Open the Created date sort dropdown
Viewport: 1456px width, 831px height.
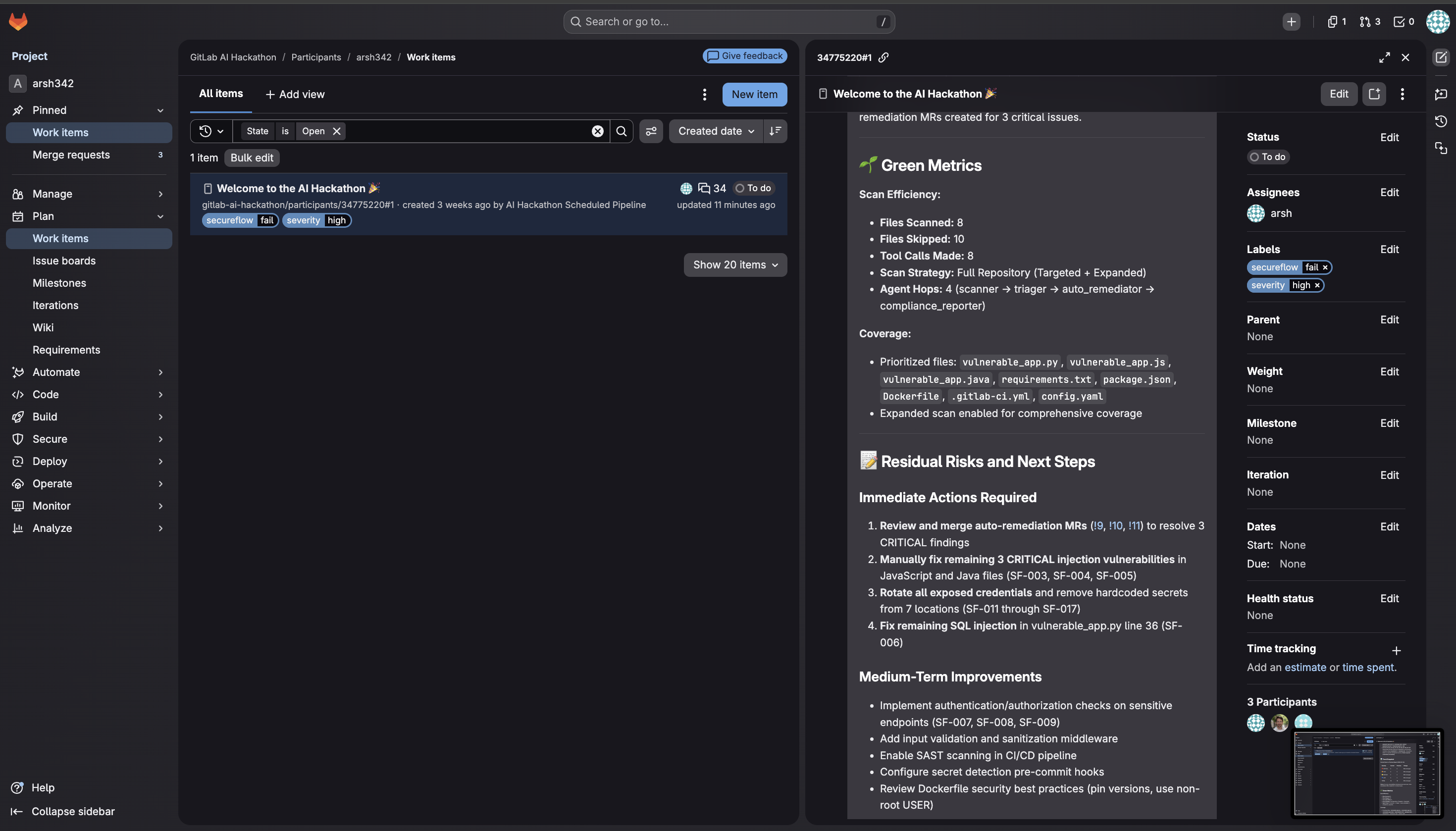pos(716,131)
